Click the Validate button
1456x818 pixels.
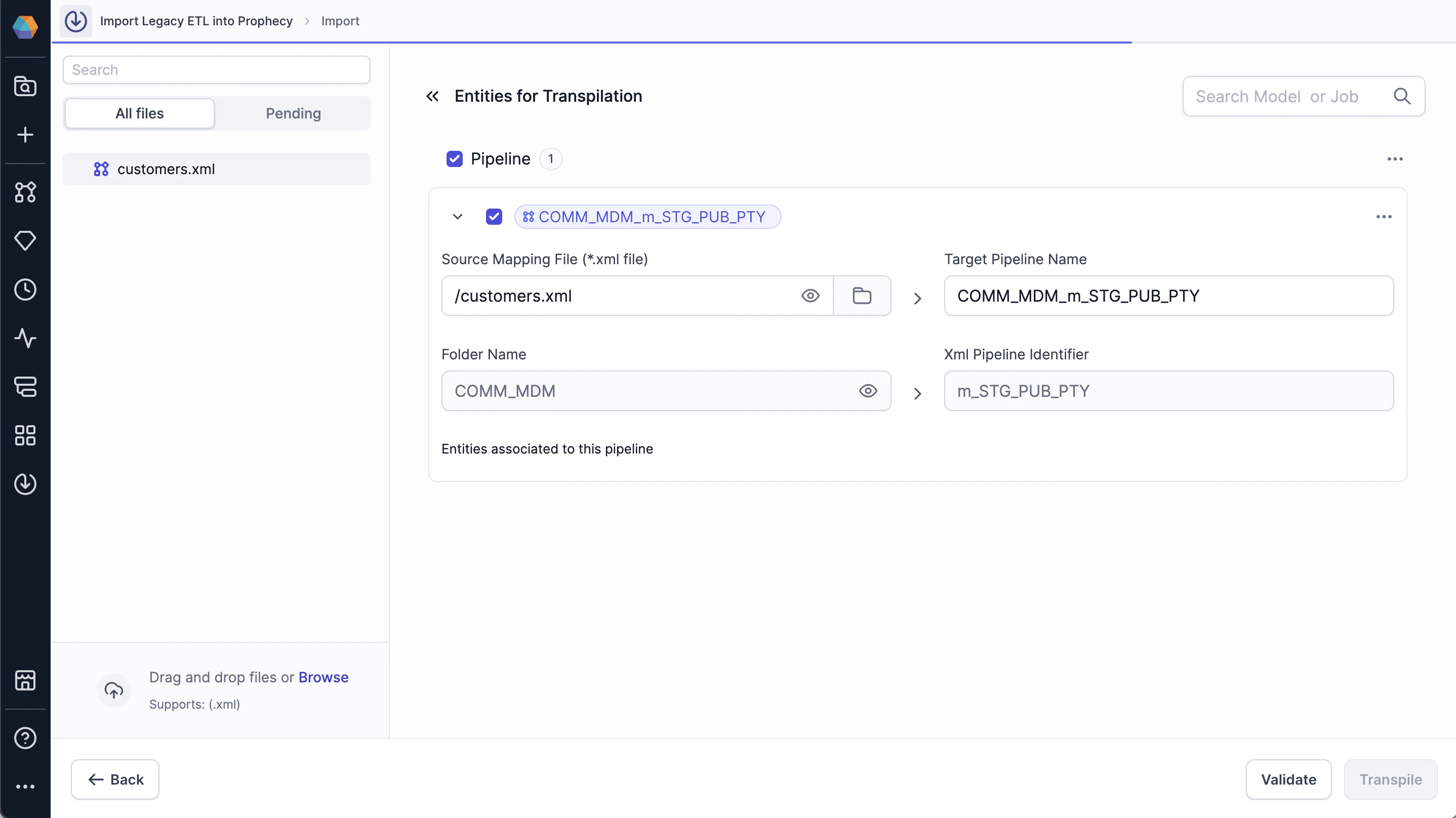click(x=1288, y=779)
